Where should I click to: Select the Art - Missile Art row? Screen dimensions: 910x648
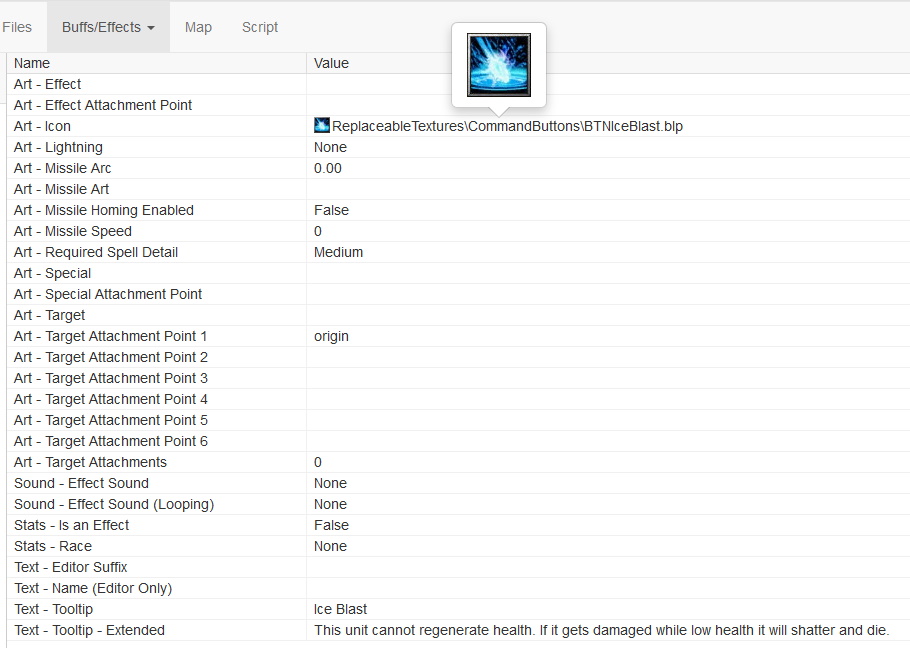[x=458, y=189]
